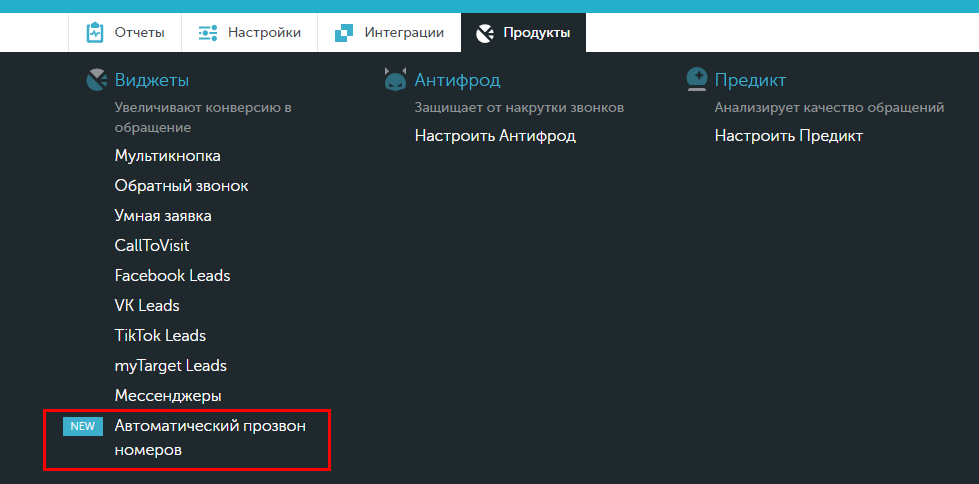This screenshot has width=979, height=484.
Task: Click the Предикт crystal ball icon
Action: point(696,79)
